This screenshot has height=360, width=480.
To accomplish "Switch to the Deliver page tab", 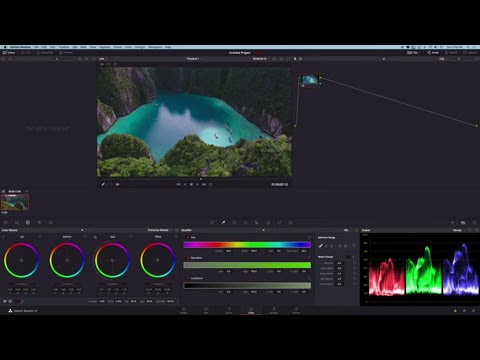I will (x=296, y=311).
